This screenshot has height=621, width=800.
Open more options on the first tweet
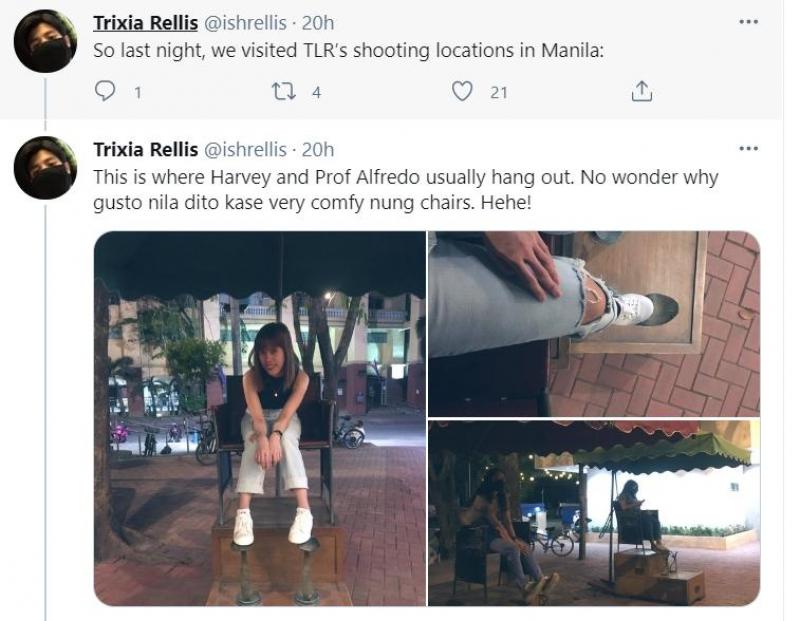(748, 22)
